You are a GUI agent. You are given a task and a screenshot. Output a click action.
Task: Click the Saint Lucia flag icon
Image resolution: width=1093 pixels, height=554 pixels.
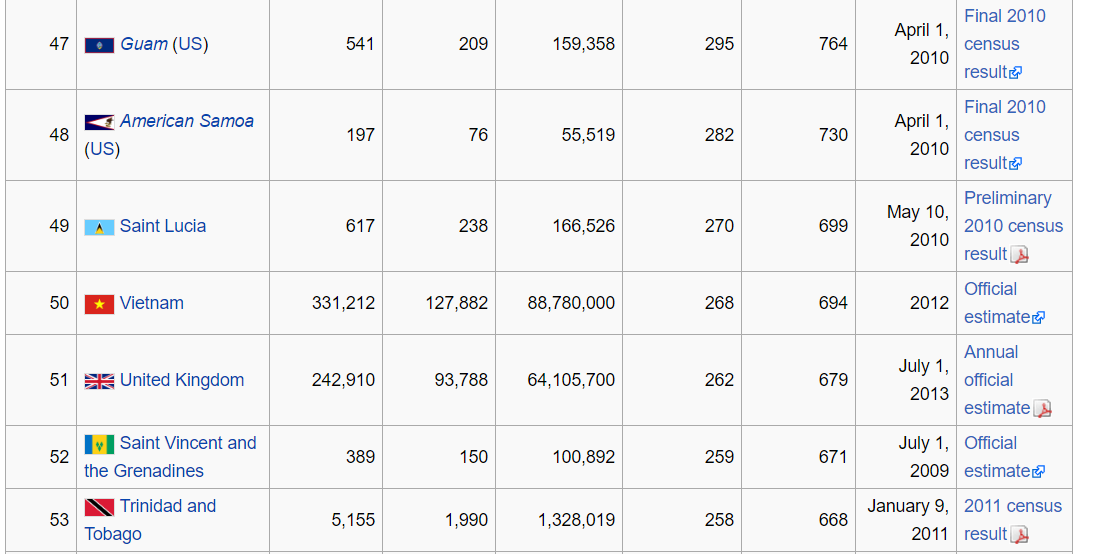pyautogui.click(x=99, y=227)
